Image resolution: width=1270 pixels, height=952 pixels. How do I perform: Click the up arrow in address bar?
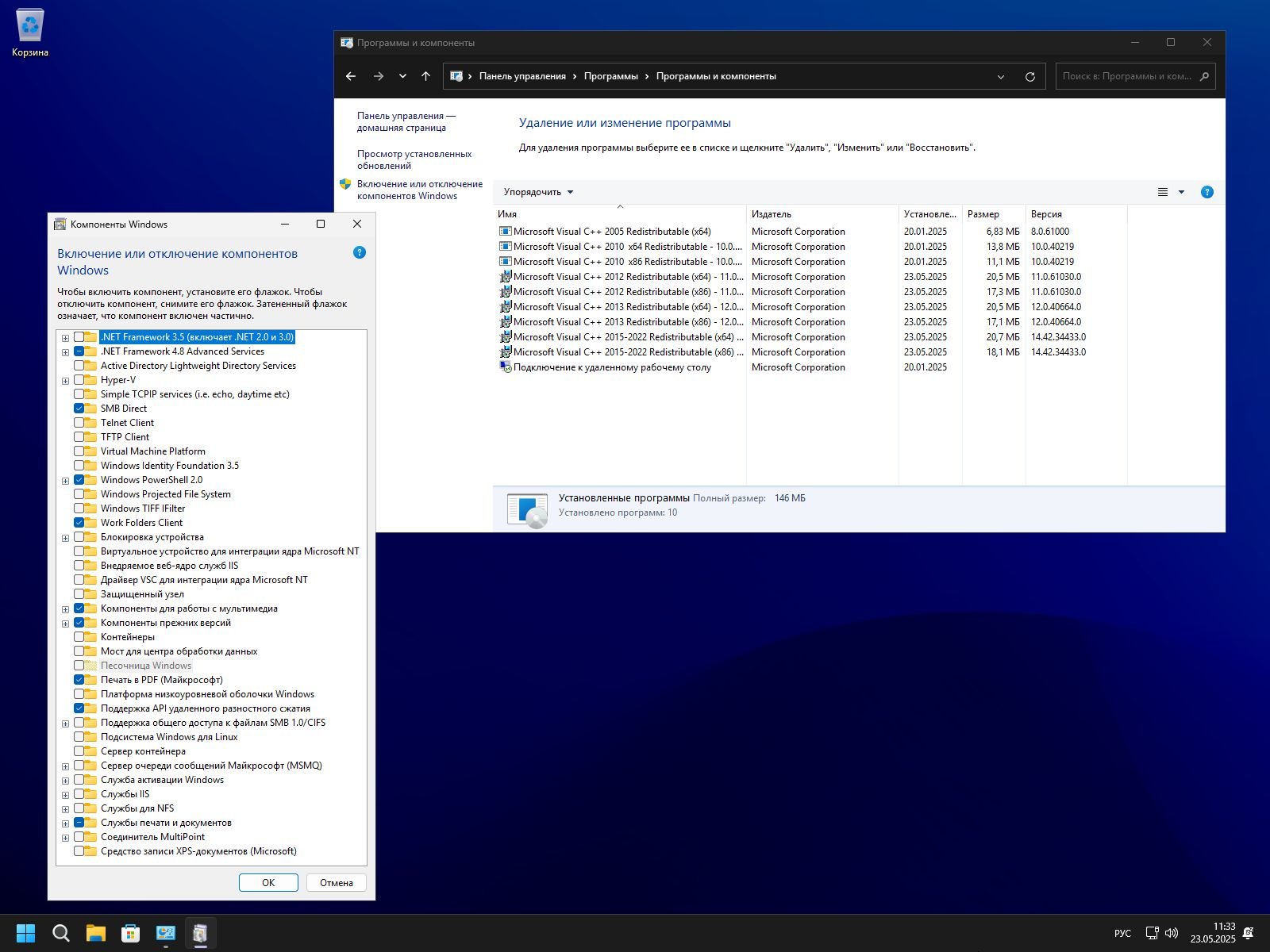point(425,76)
